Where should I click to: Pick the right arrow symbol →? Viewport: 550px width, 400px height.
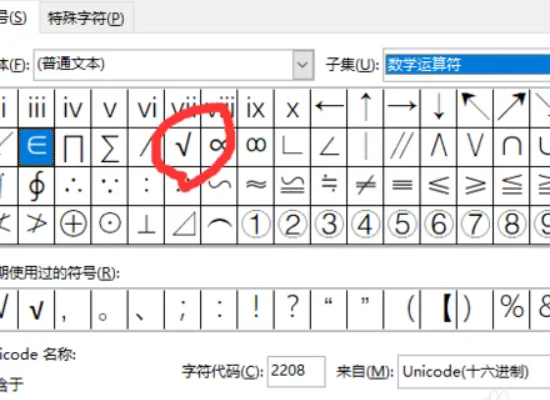402,108
